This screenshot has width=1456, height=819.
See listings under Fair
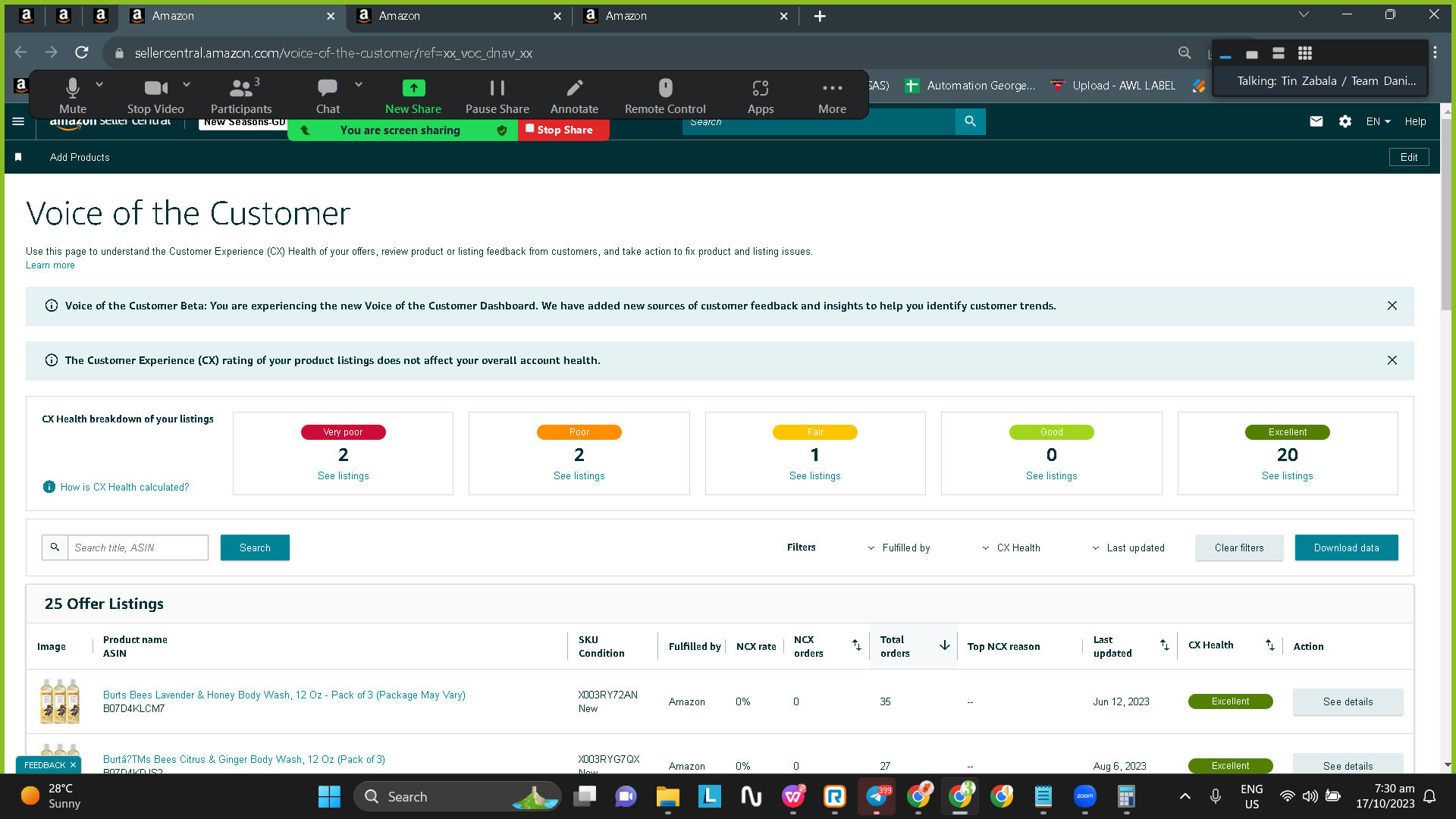[815, 476]
